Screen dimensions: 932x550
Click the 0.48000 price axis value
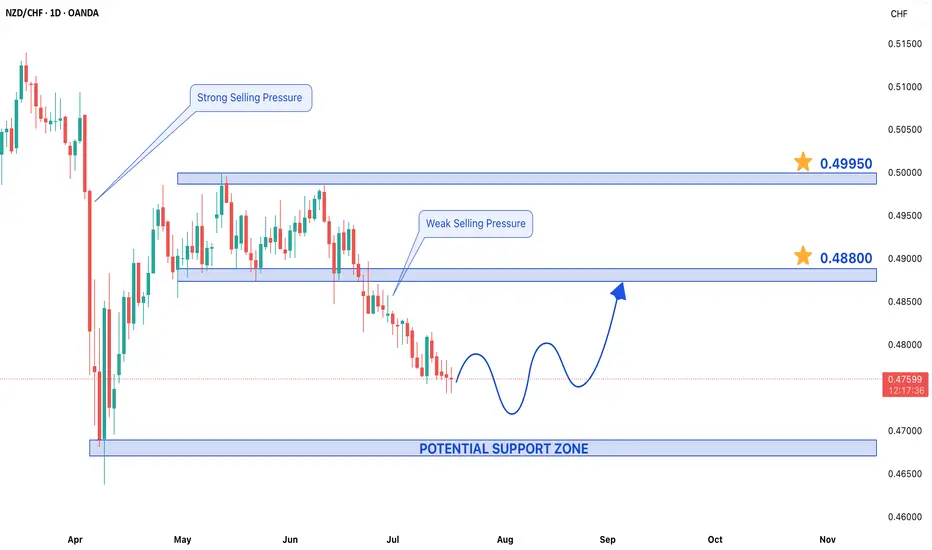point(905,345)
